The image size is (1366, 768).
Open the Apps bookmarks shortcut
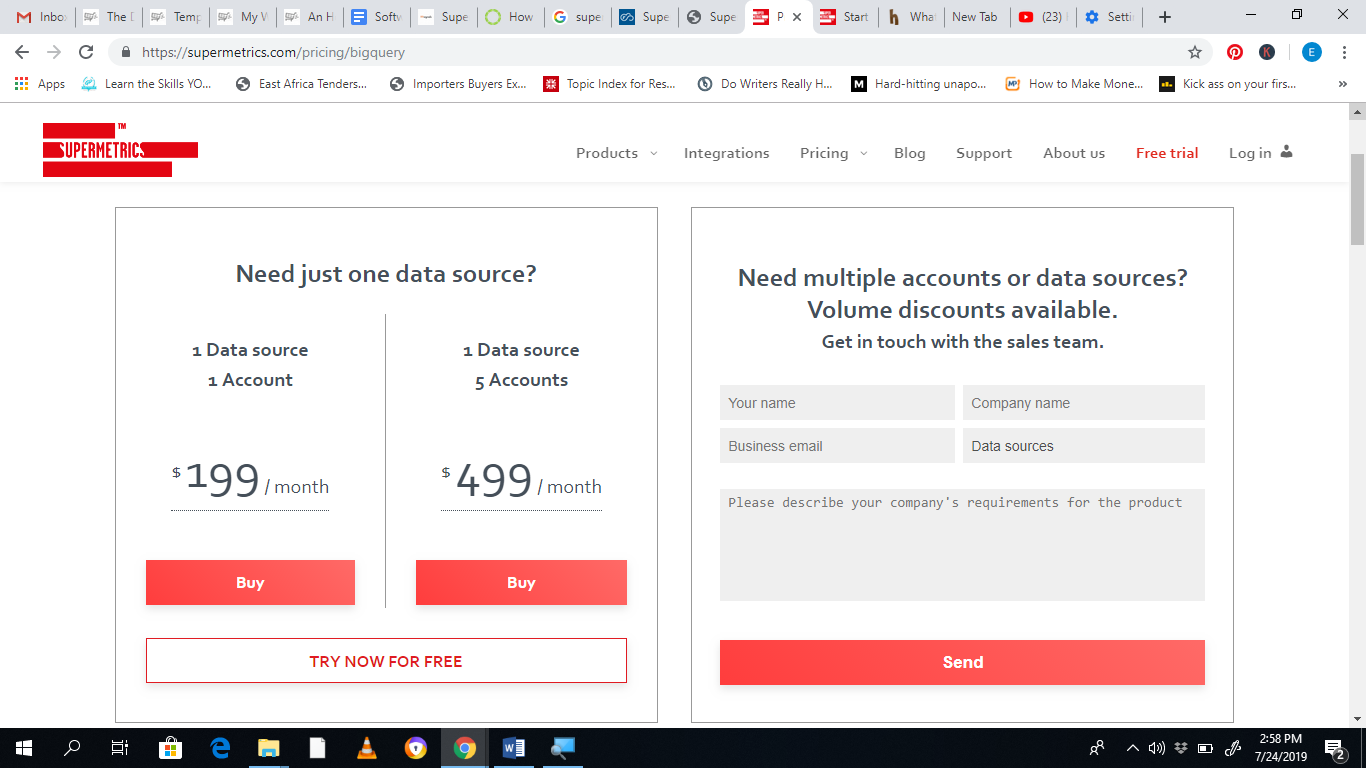click(40, 84)
